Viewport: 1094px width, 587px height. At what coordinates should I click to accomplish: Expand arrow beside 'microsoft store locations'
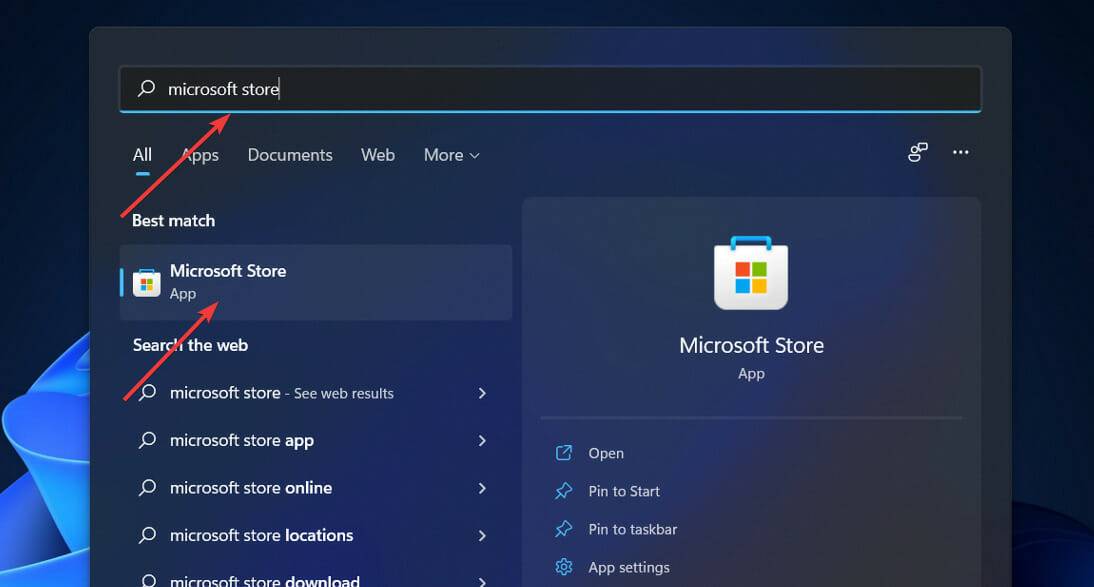(482, 535)
